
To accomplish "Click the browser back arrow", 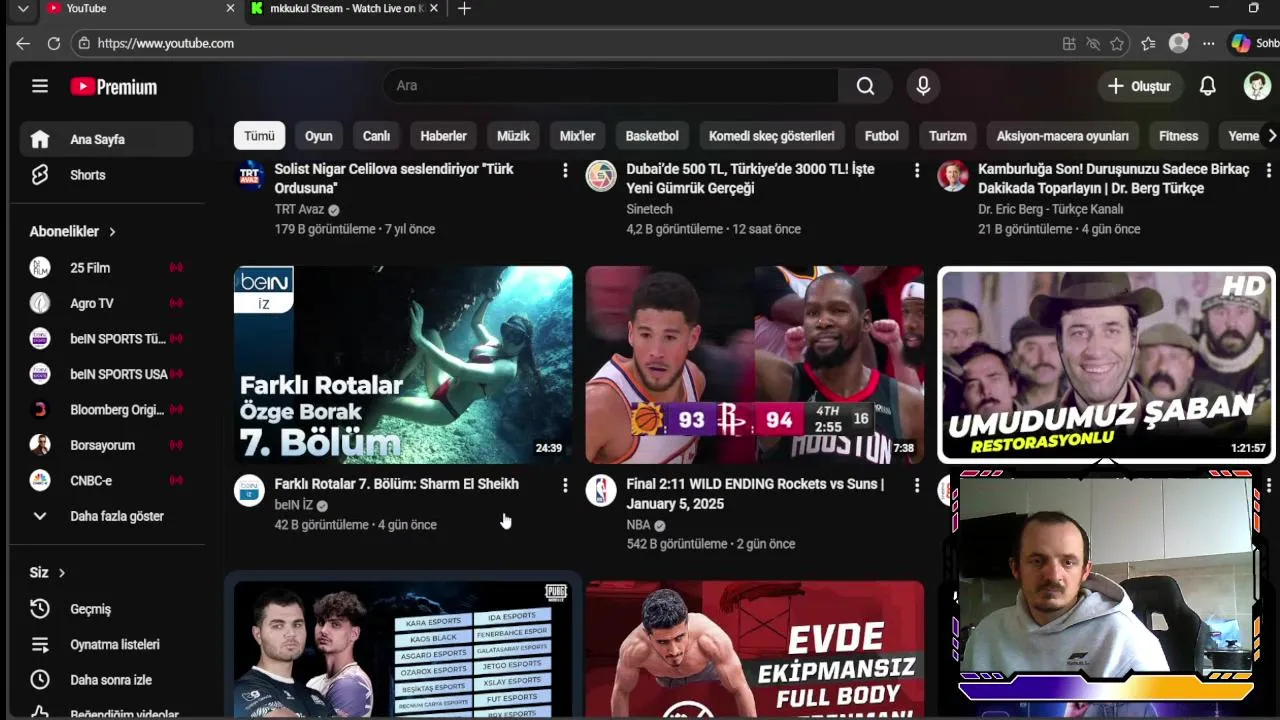I will (x=23, y=43).
